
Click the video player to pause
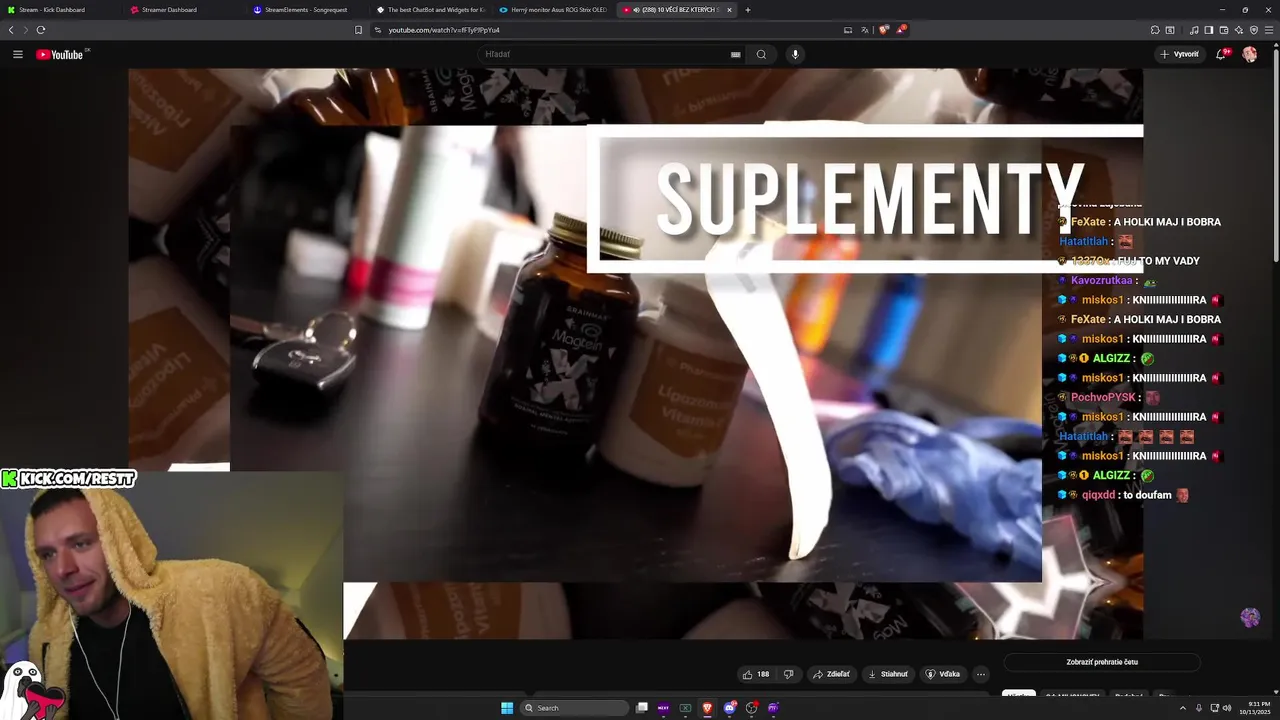pyautogui.click(x=635, y=353)
